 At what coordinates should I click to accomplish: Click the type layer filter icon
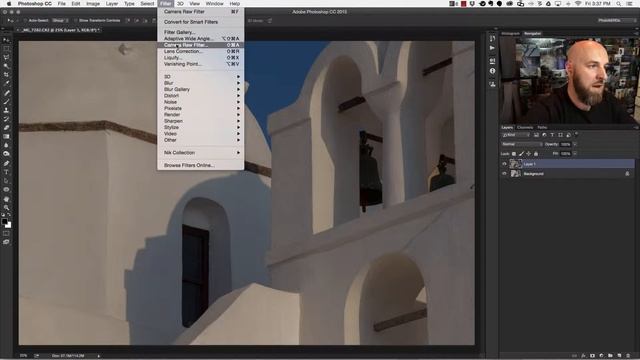tap(552, 135)
